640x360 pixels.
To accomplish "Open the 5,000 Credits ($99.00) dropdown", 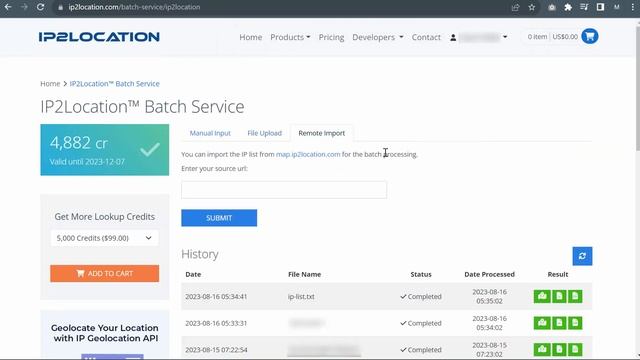I will point(104,238).
